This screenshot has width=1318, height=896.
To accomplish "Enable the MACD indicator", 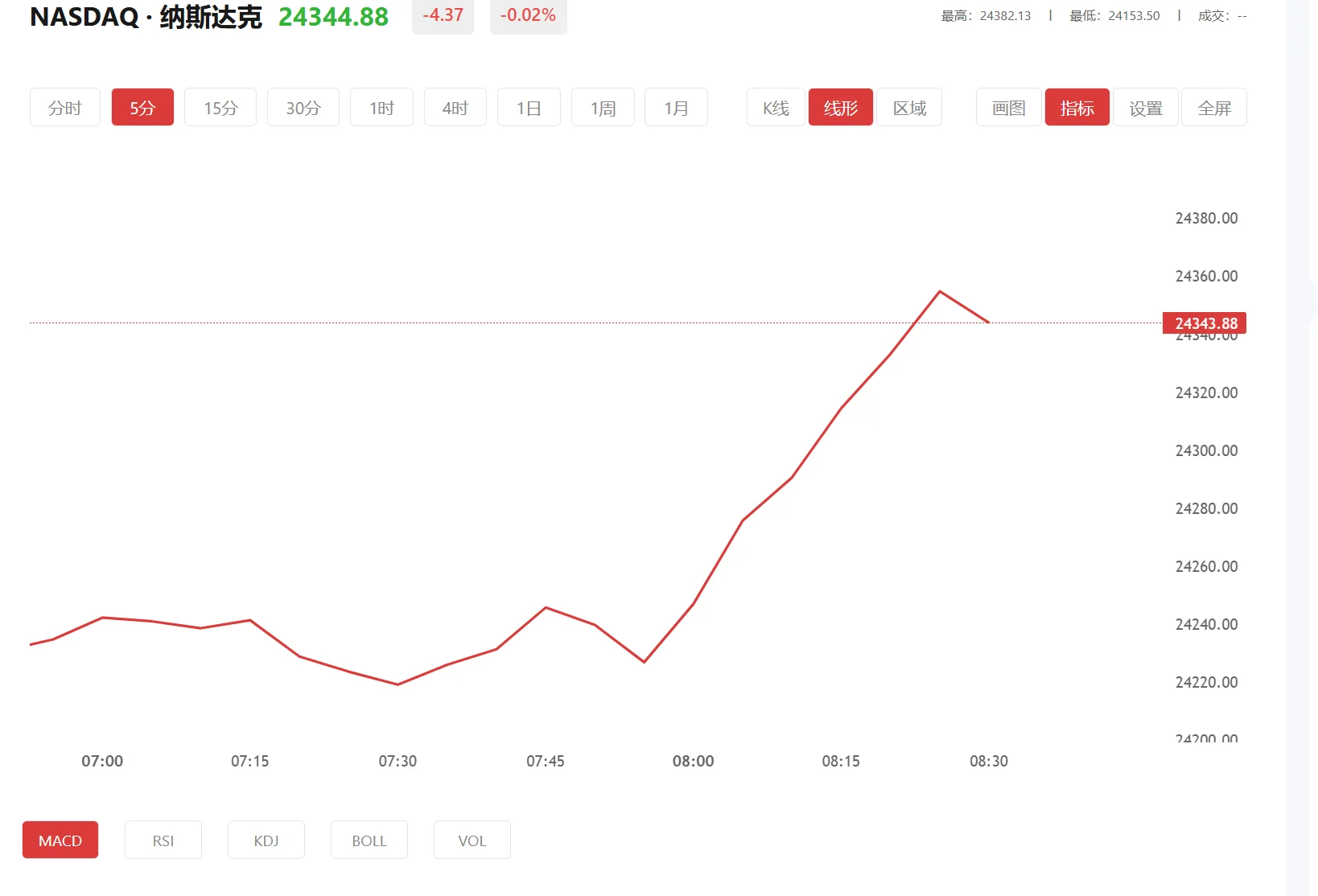I will pyautogui.click(x=60, y=840).
